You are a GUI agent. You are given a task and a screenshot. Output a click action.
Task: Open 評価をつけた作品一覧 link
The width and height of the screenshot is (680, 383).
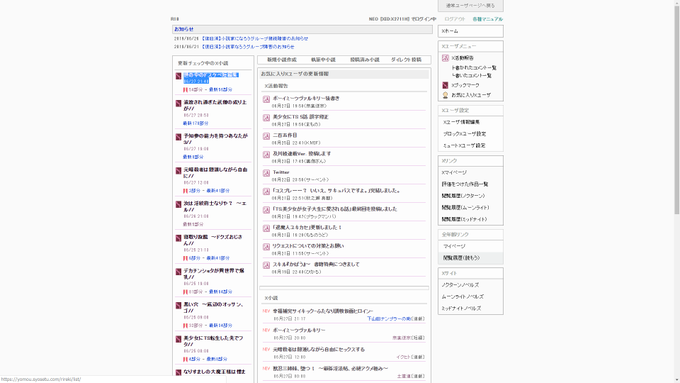click(465, 184)
